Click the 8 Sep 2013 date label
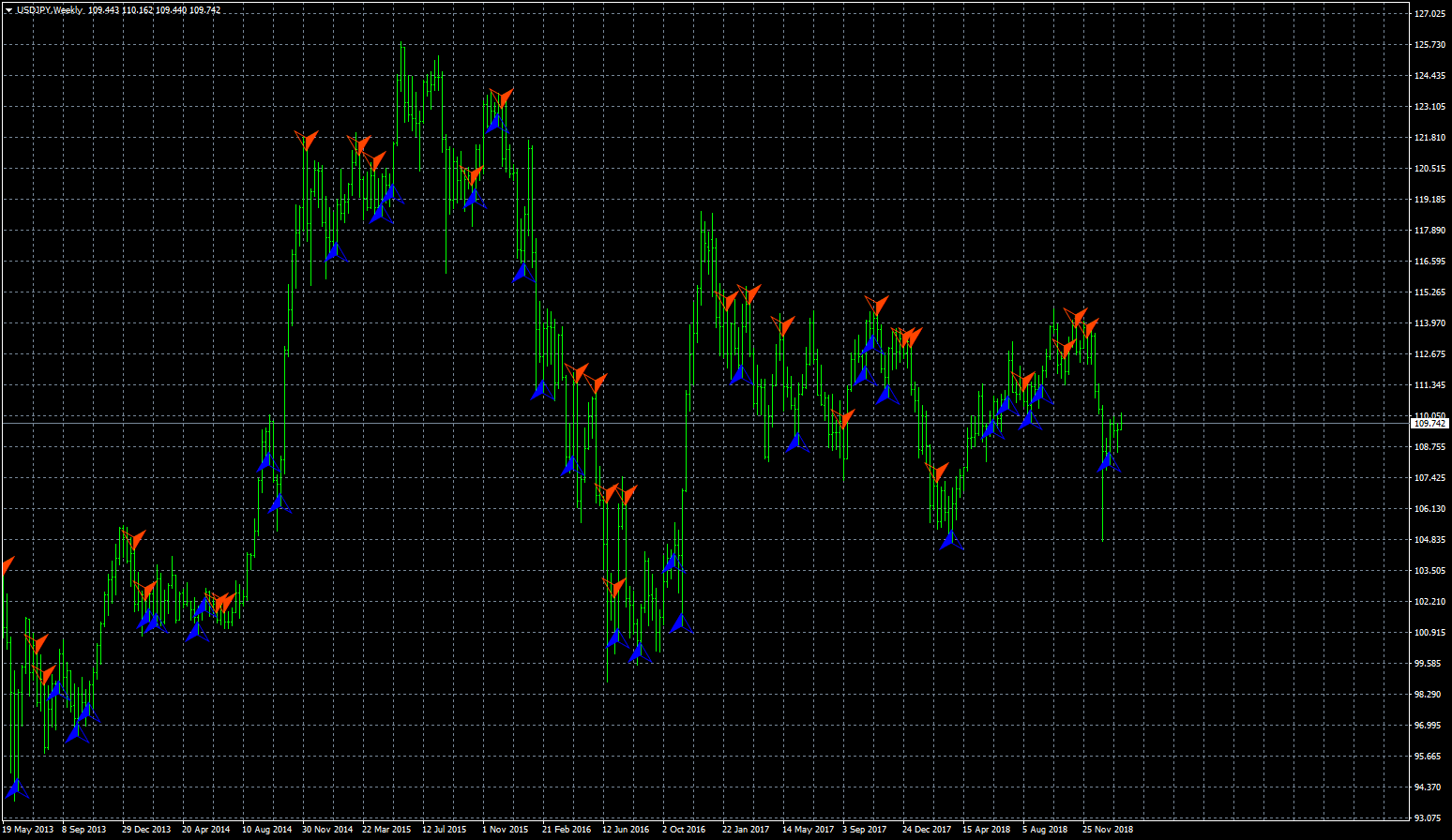The image size is (1452, 840). [84, 830]
